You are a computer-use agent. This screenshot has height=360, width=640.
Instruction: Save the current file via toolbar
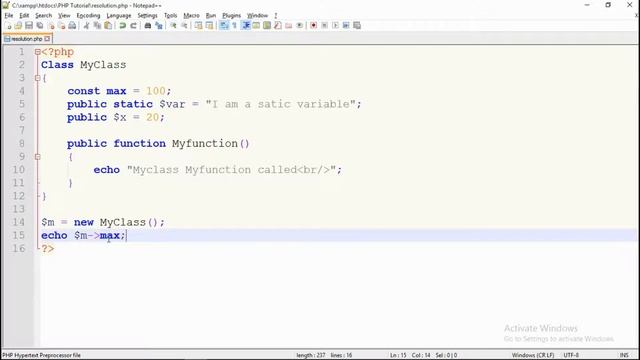pos(29,25)
